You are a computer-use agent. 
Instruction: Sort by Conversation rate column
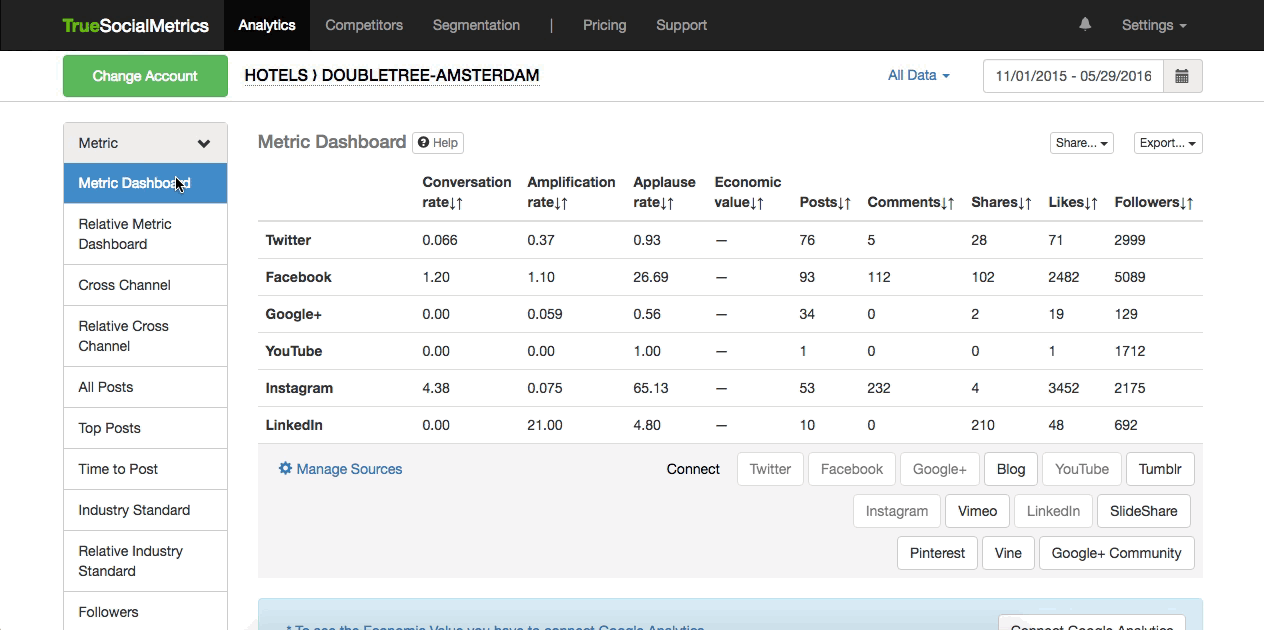click(x=466, y=192)
